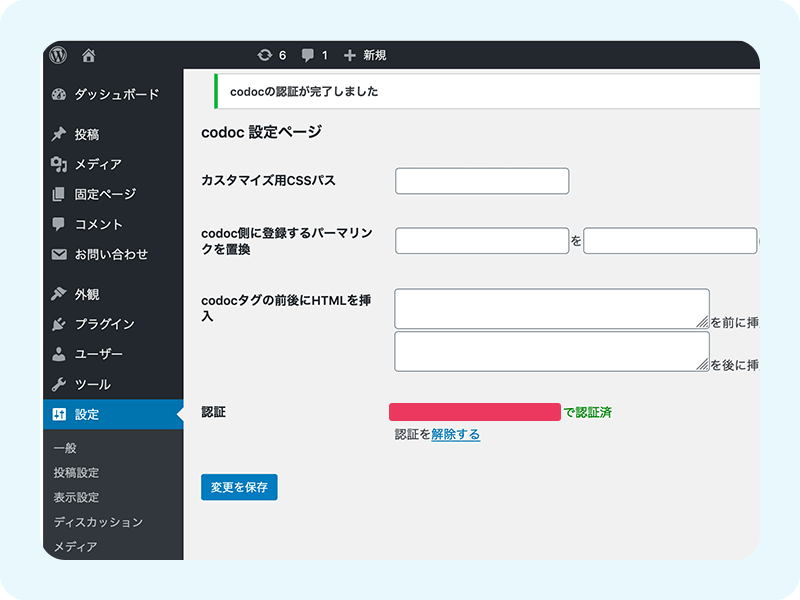Click the 認証 row label
Image resolution: width=800 pixels, height=600 pixels.
coord(213,412)
